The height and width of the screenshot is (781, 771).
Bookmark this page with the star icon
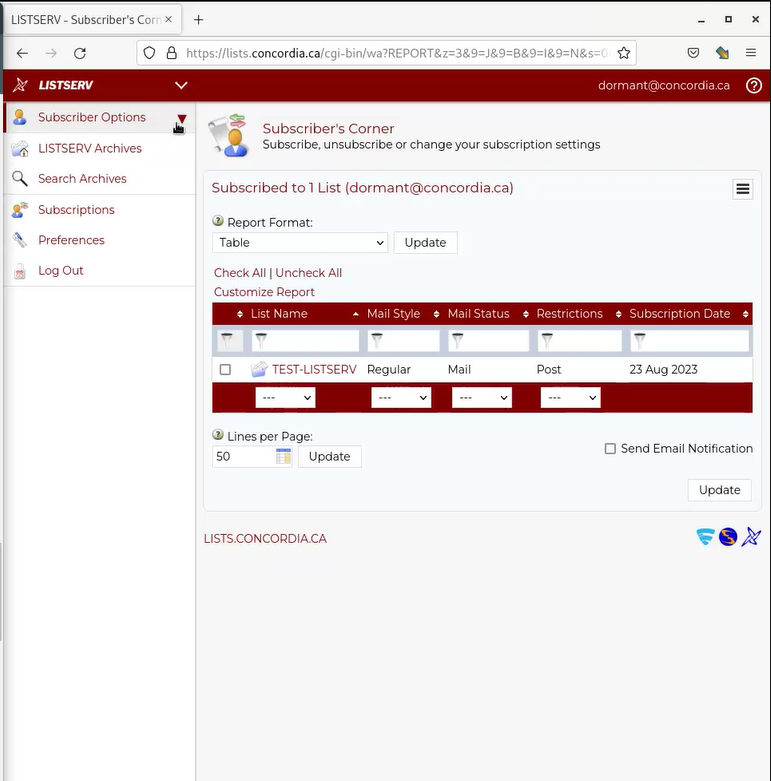pyautogui.click(x=624, y=53)
